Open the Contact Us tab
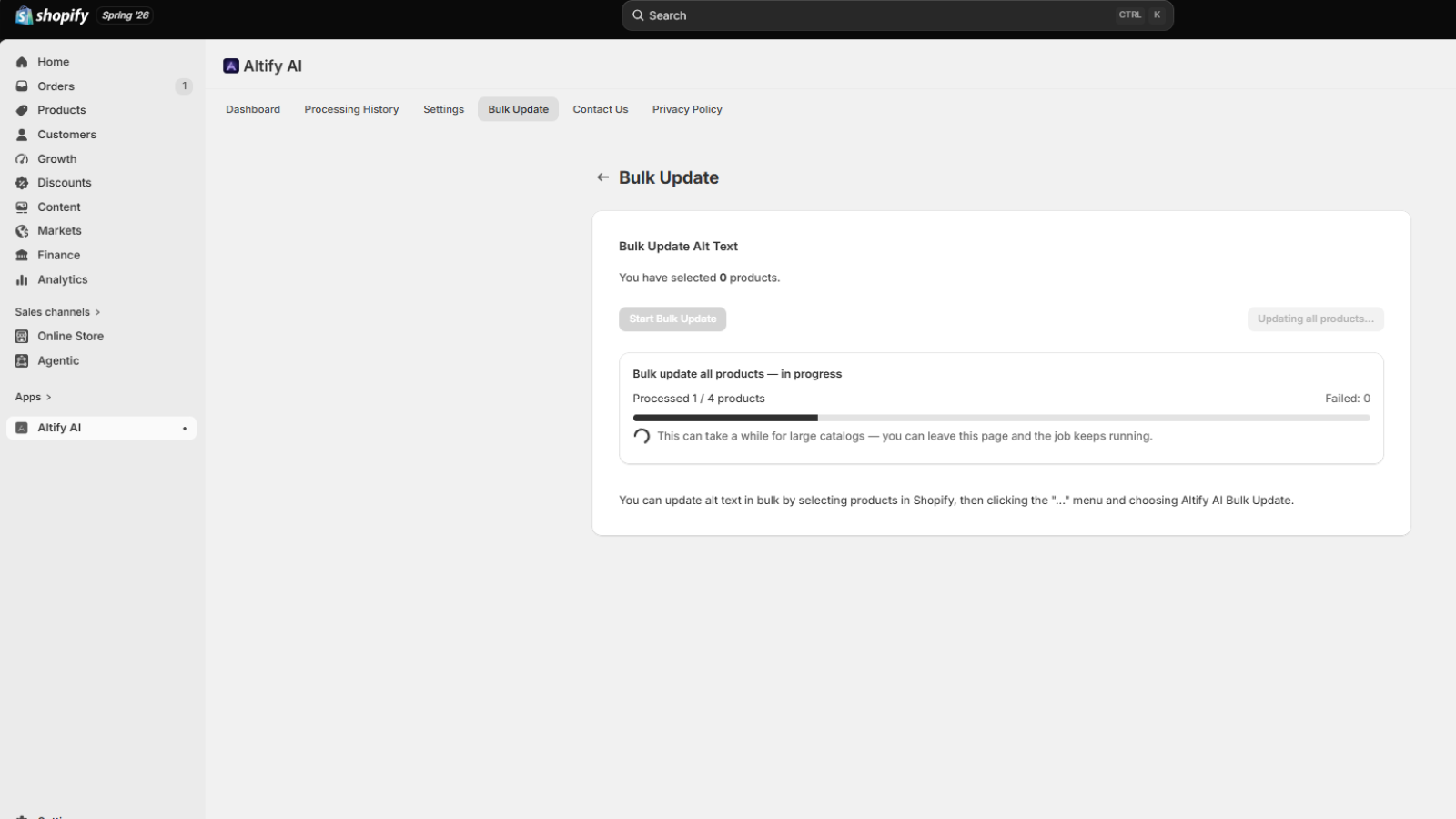Viewport: 1456px width, 819px height. pyautogui.click(x=601, y=109)
